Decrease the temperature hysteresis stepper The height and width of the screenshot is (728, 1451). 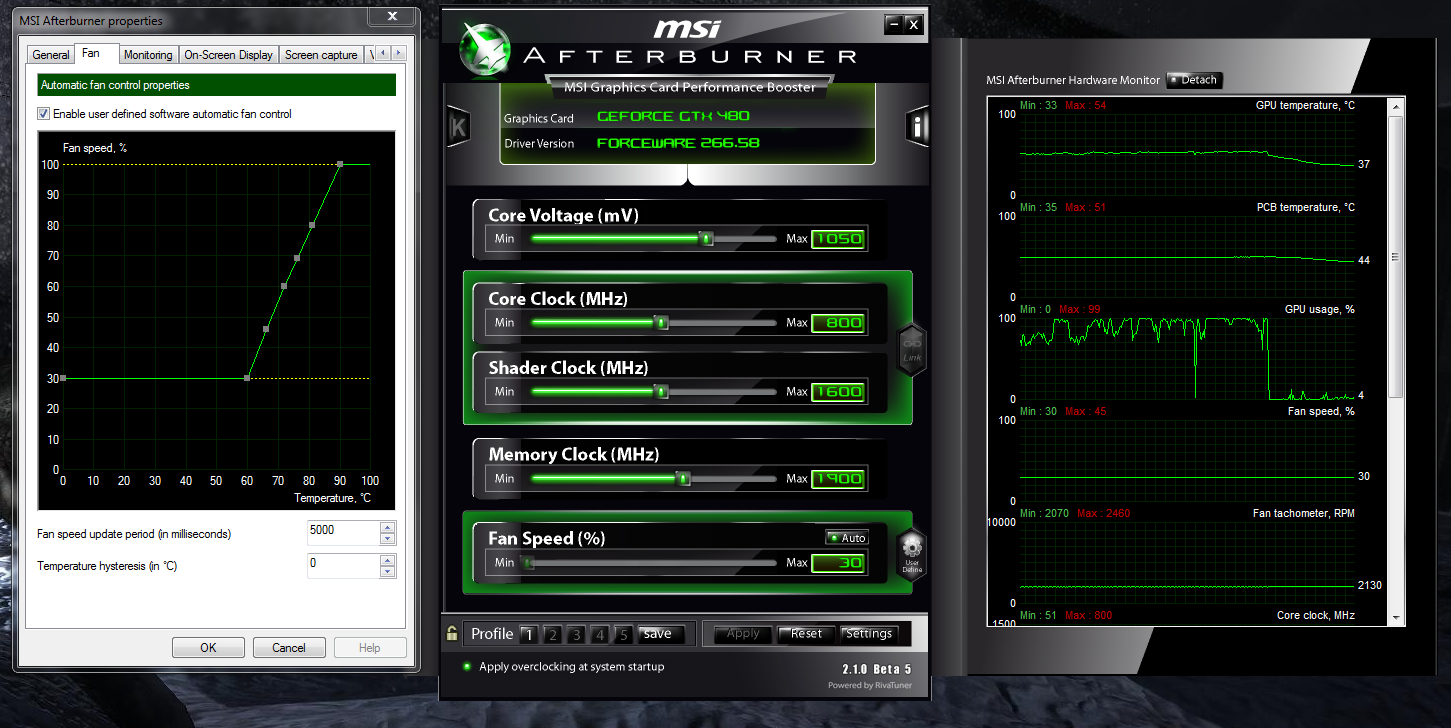(x=388, y=571)
